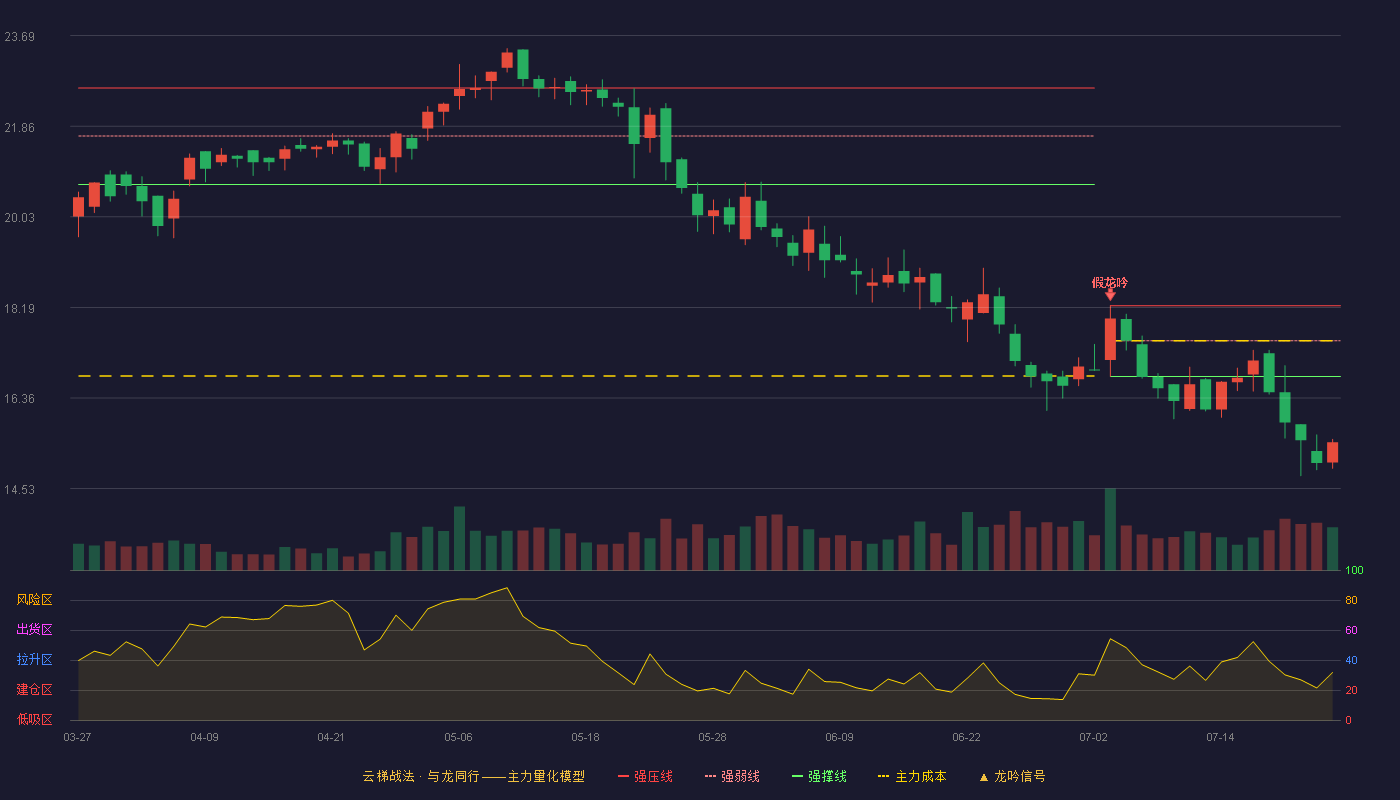Click the 04-21 date label

coord(331,737)
